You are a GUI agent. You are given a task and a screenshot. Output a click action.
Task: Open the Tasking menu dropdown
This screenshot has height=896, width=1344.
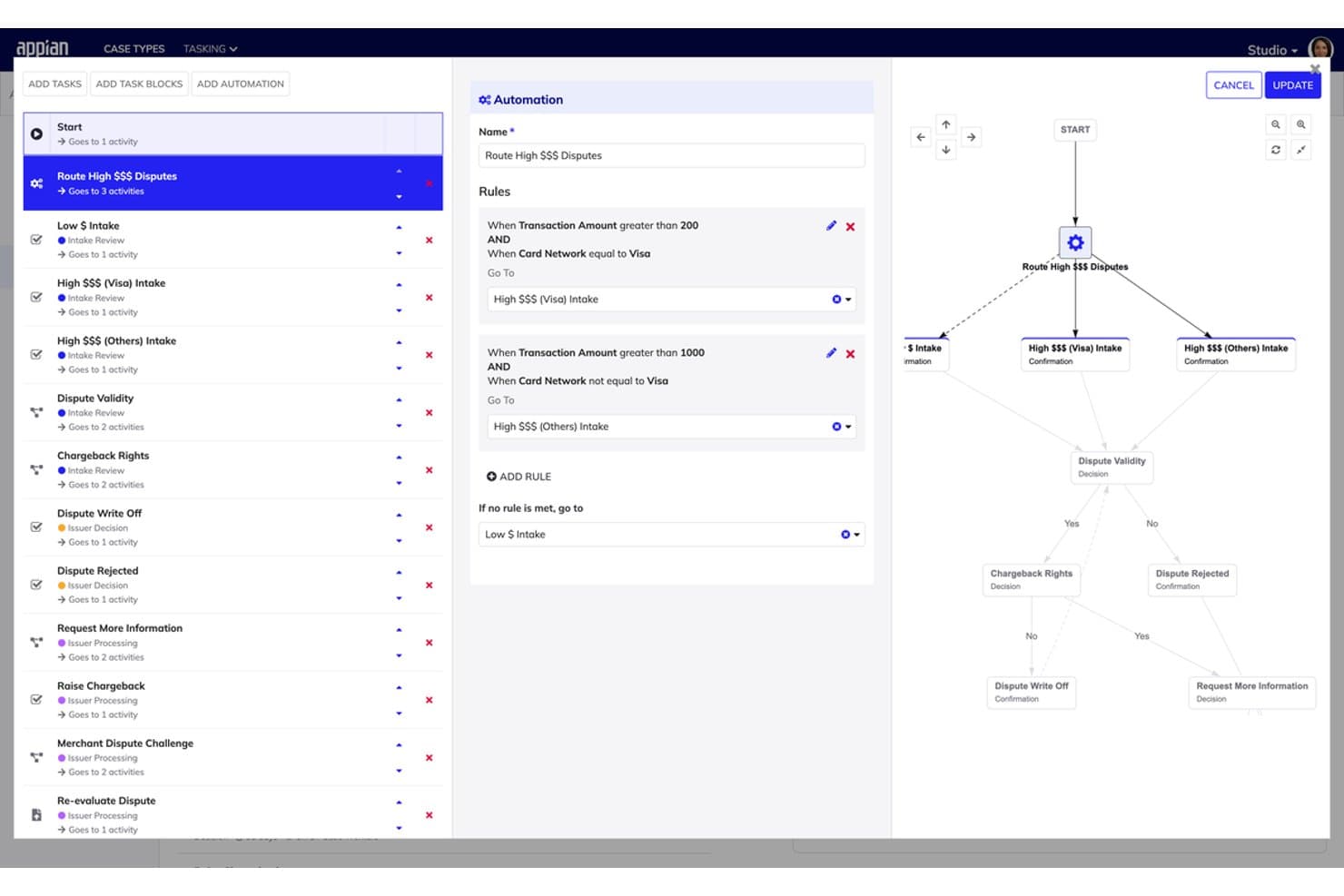click(x=210, y=49)
